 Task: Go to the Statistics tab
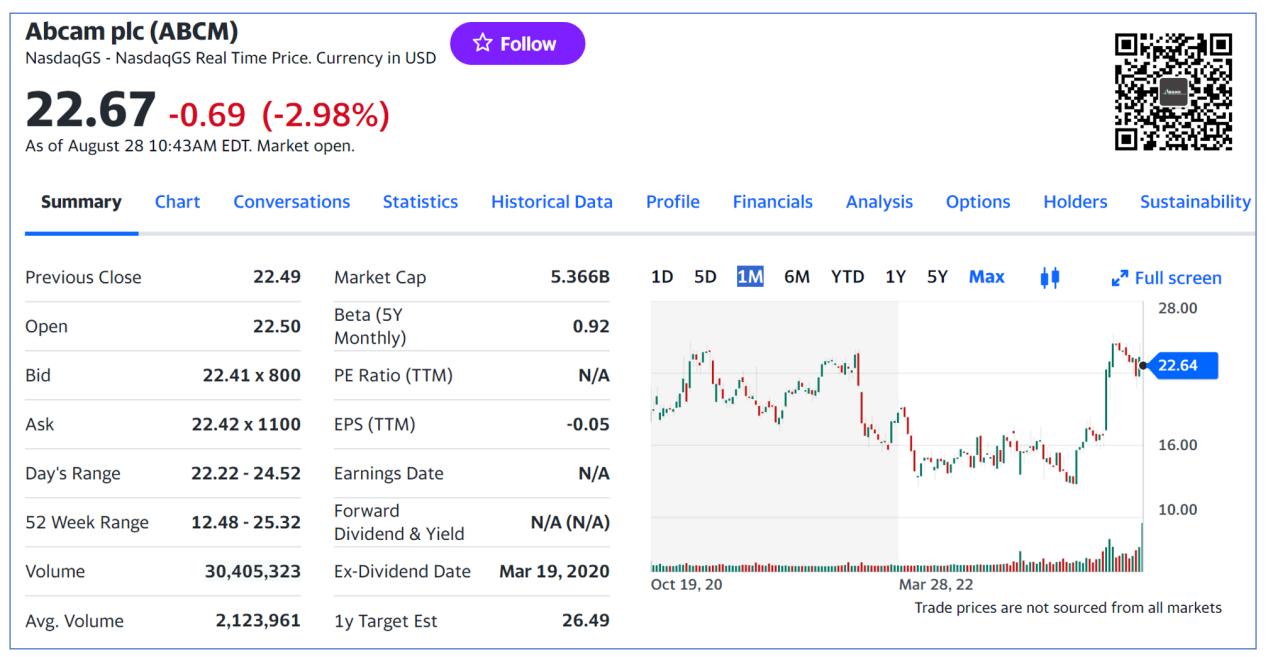coord(420,202)
